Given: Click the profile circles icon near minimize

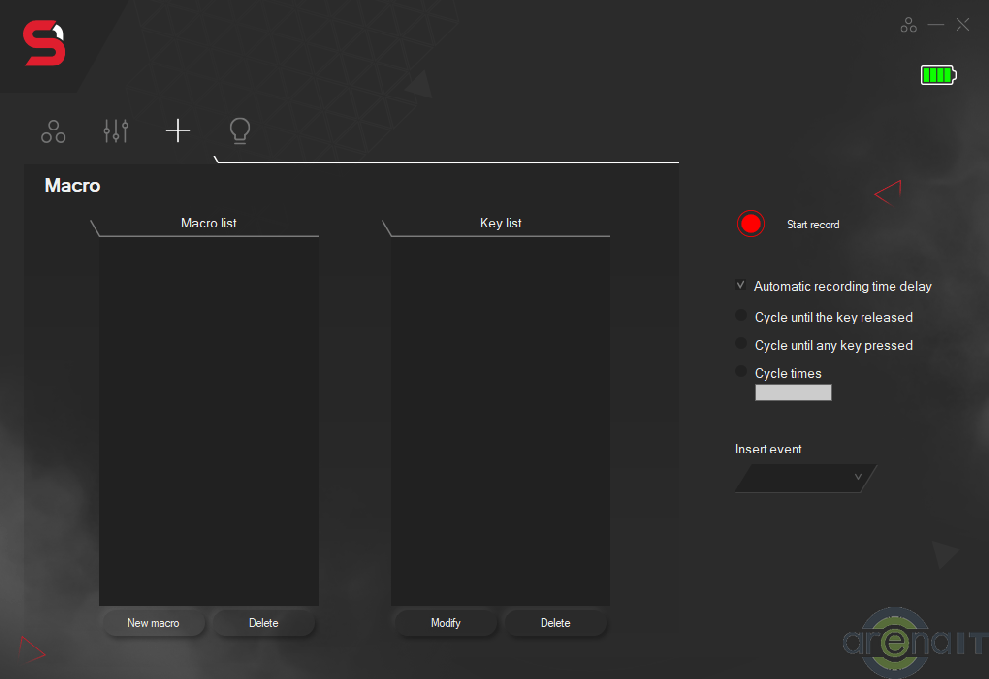Looking at the screenshot, I should [x=908, y=25].
